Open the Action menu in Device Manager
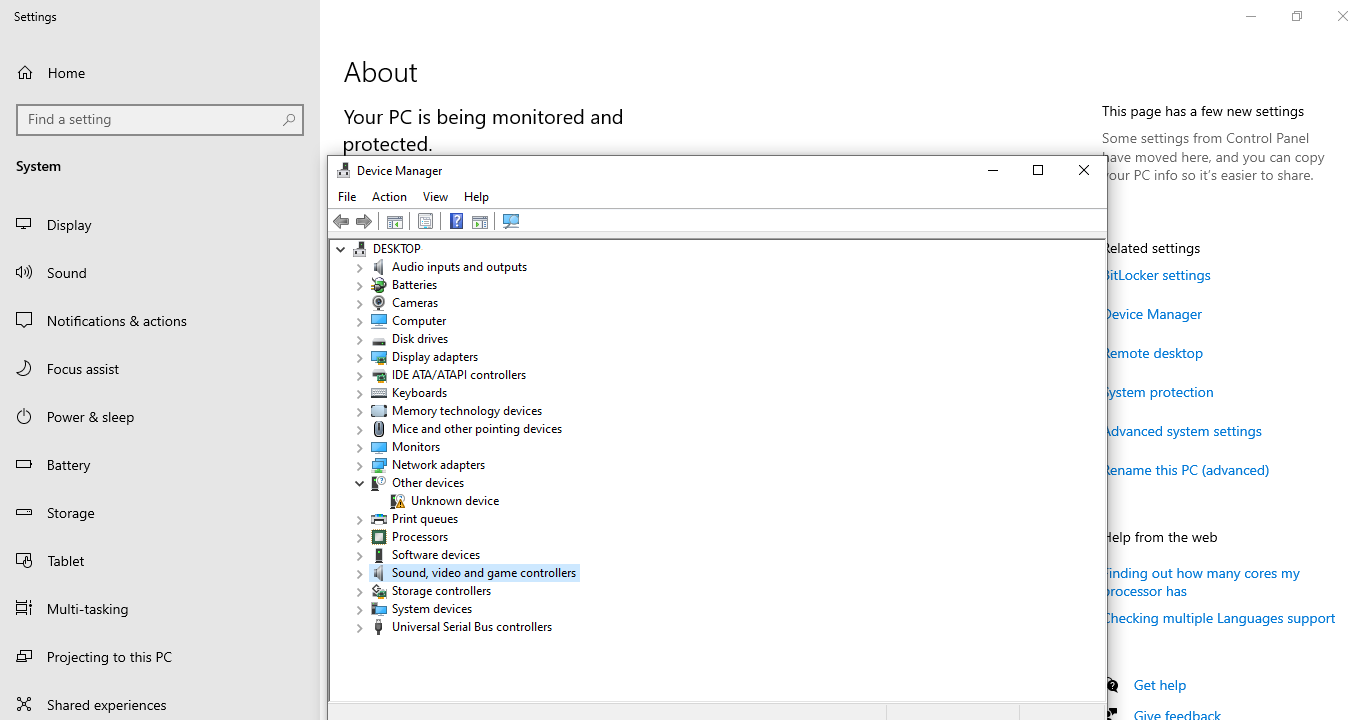Screen dimensions: 1360x720 pyautogui.click(x=389, y=197)
